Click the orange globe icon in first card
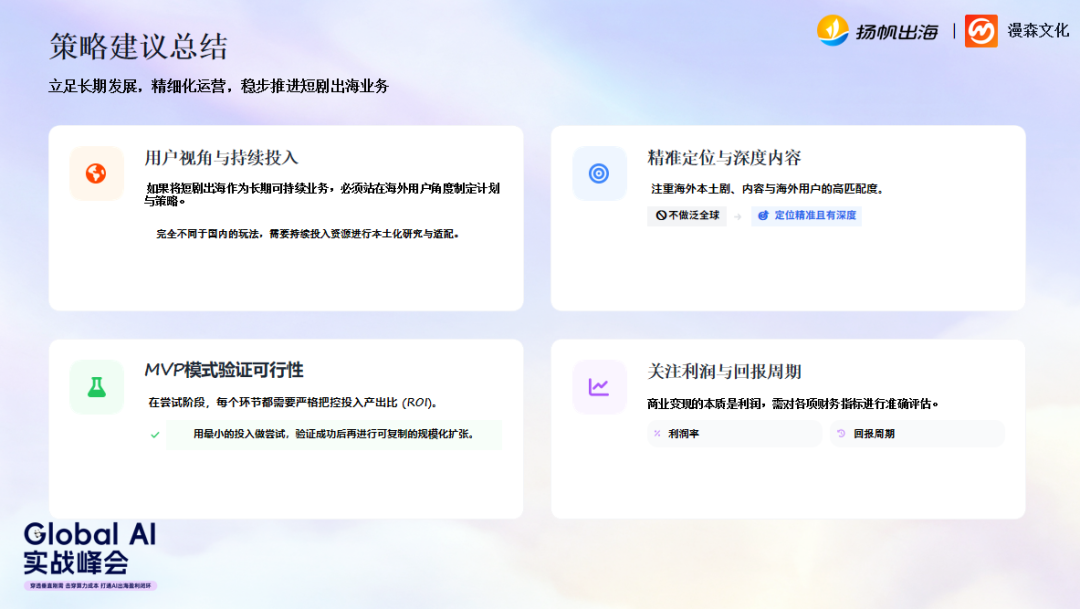The width and height of the screenshot is (1080, 609). tap(96, 174)
